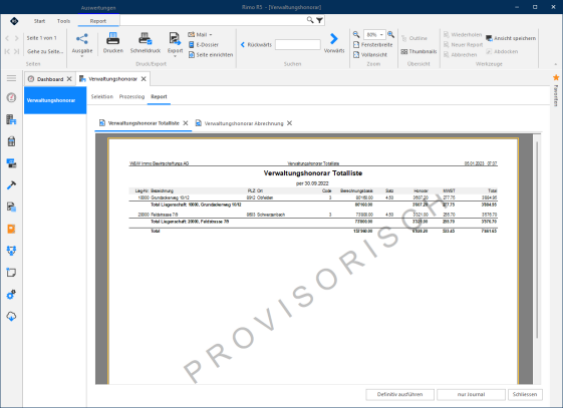Click the Total Liegenschaft 10000 row

[x=313, y=205]
